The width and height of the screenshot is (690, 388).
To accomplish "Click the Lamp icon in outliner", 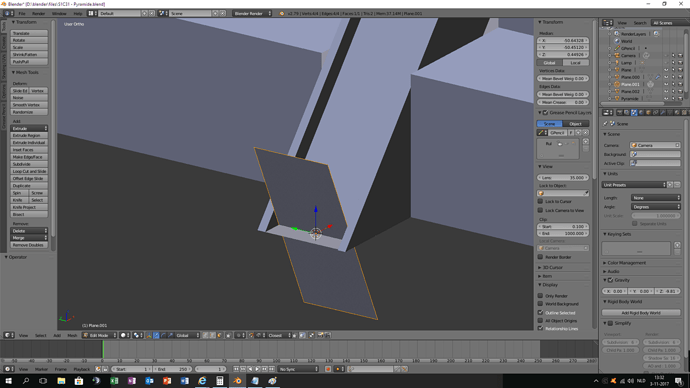I will [x=617, y=62].
